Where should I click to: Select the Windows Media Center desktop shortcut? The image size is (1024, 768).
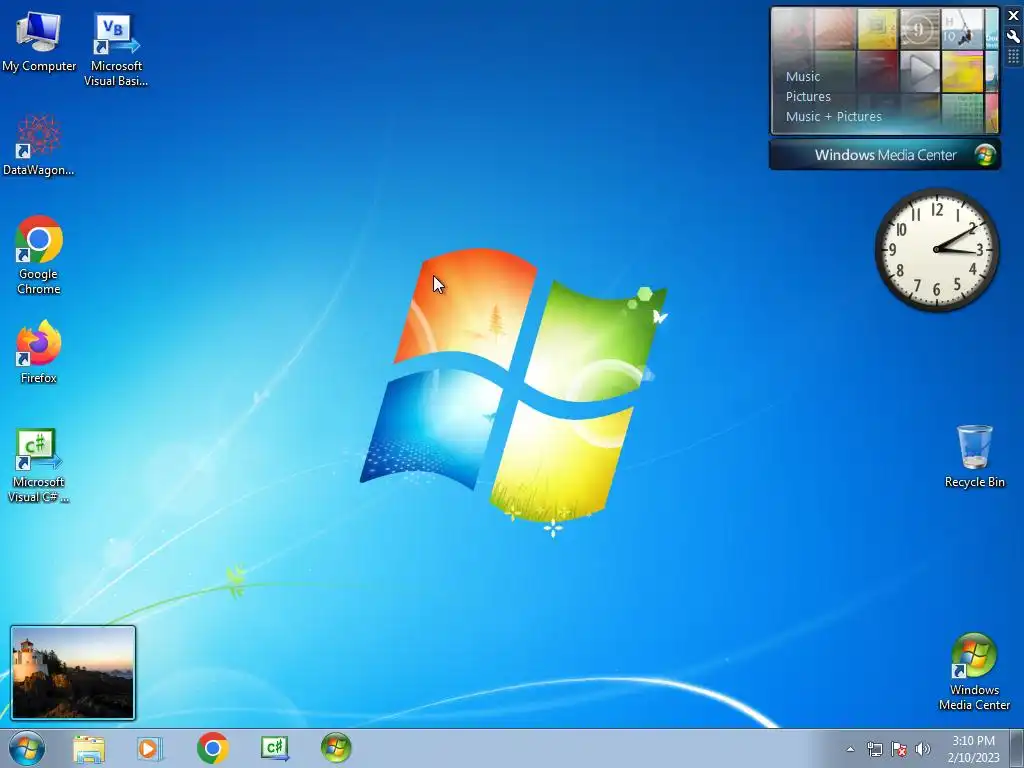pyautogui.click(x=974, y=672)
